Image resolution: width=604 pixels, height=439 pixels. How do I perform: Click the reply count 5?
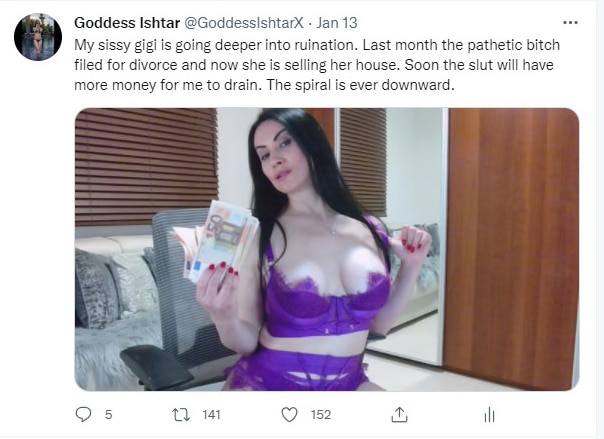pos(109,415)
